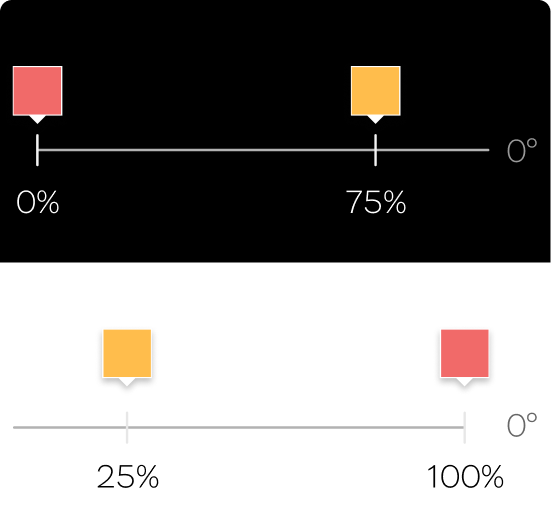Select the red color stop at 0%

[38, 91]
